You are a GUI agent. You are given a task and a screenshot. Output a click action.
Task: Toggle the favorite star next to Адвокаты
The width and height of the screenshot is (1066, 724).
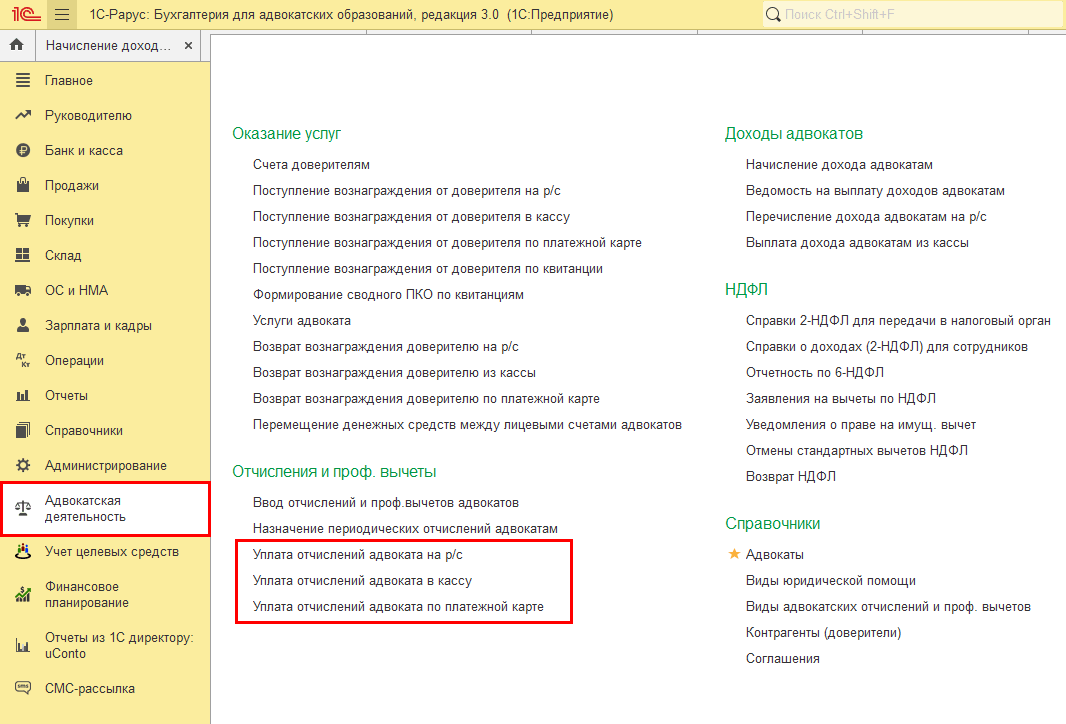click(x=734, y=554)
